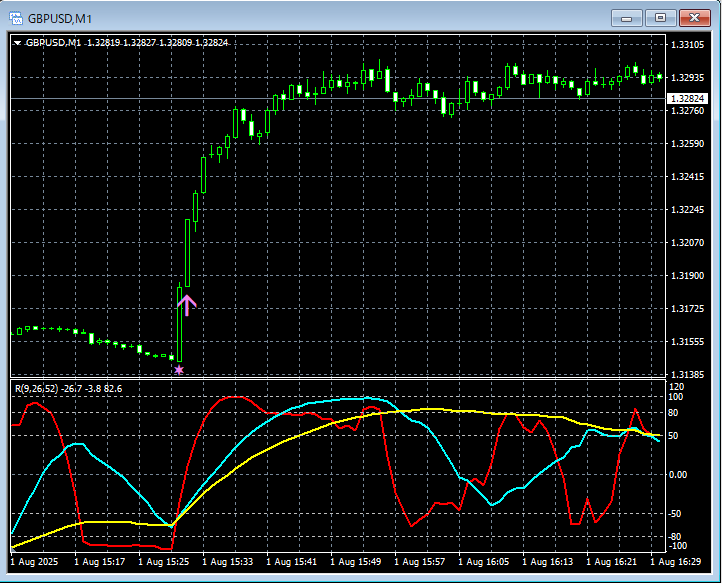This screenshot has height=583, width=723.
Task: Click the current price label 1.32824
Action: [690, 98]
